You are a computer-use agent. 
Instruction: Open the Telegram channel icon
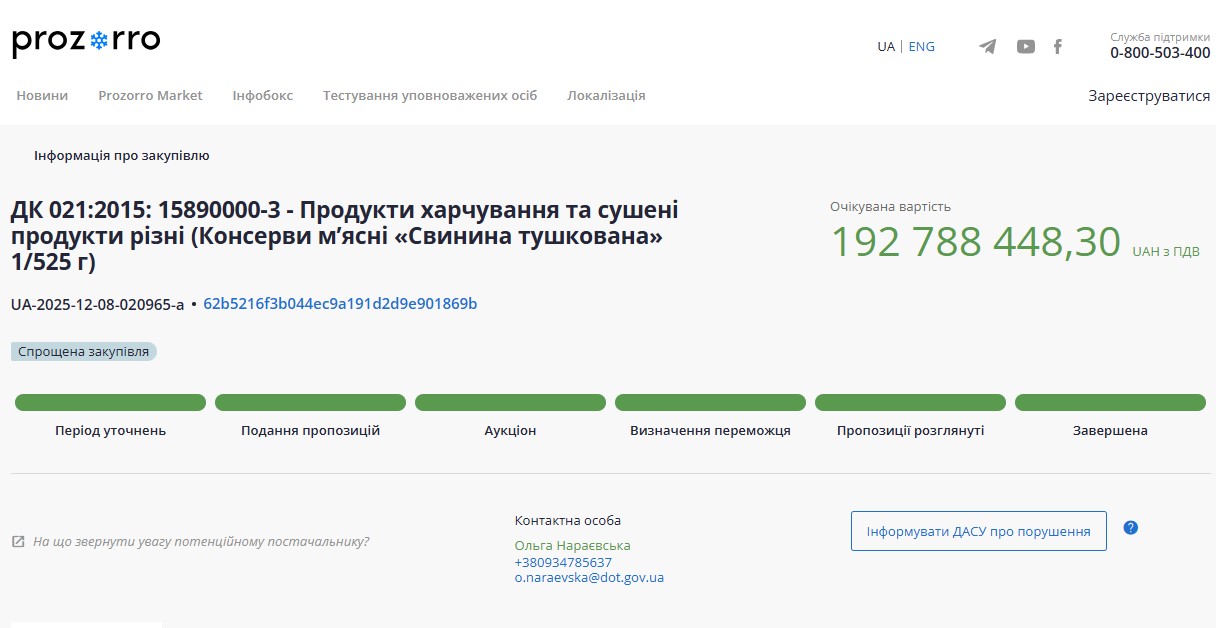[987, 46]
